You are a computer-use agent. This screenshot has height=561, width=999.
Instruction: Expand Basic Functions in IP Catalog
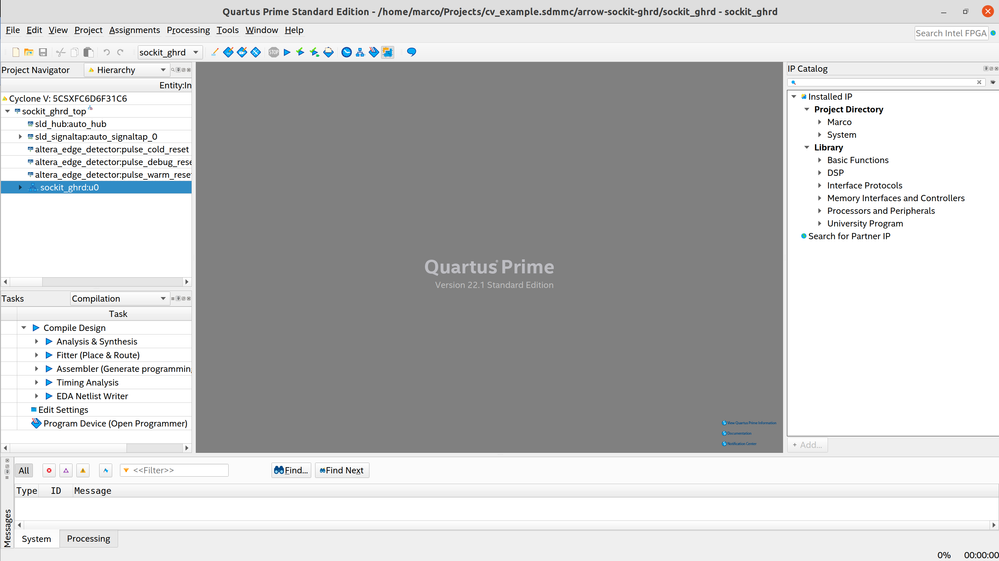[820, 160]
